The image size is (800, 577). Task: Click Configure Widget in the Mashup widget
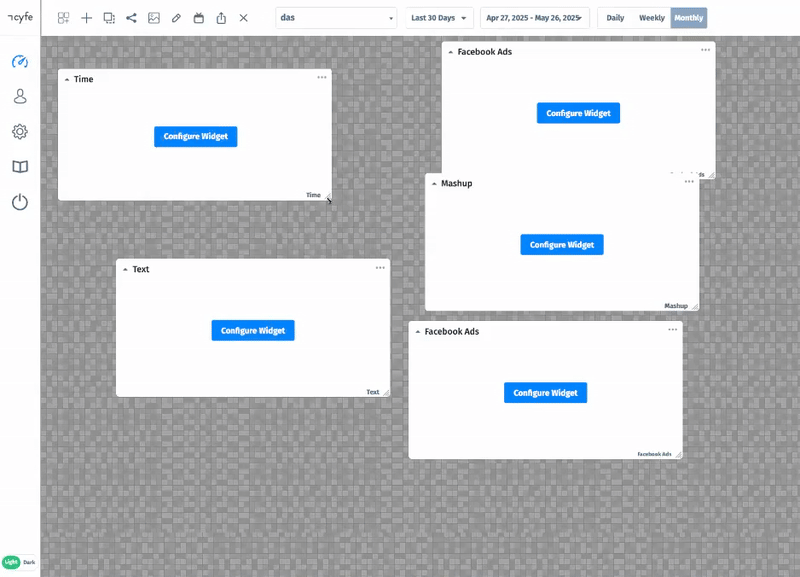pyautogui.click(x=562, y=245)
